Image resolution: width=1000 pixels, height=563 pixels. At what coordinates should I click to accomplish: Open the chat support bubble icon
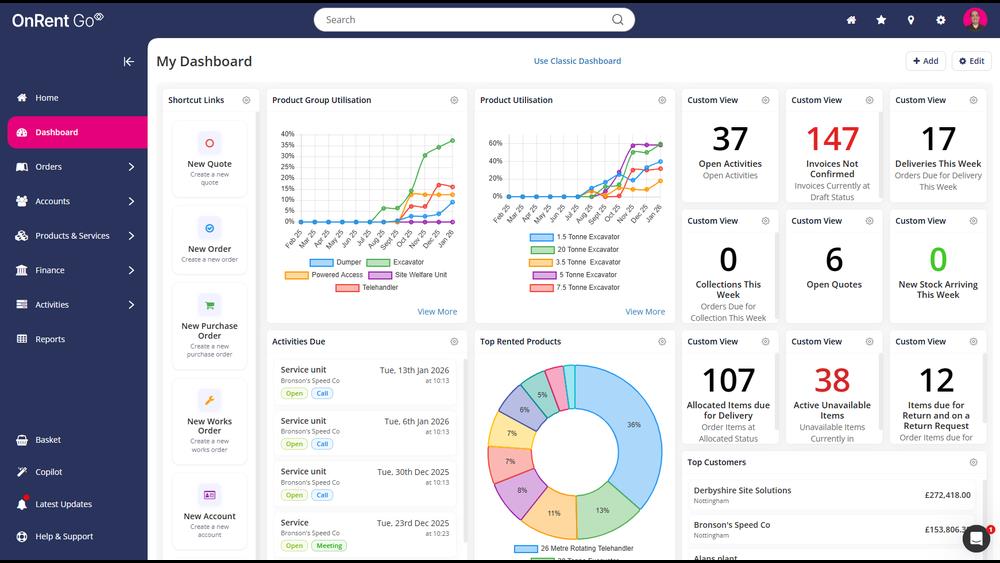[x=975, y=538]
